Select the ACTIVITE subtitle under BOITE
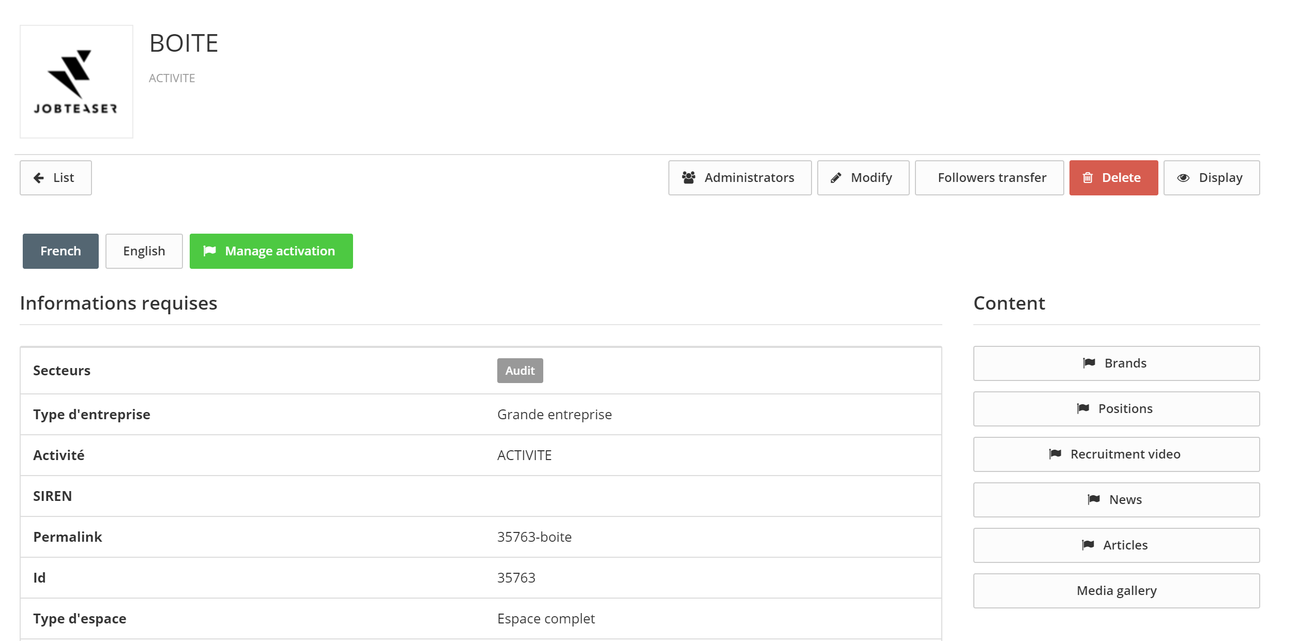This screenshot has height=641, width=1300. coord(172,78)
